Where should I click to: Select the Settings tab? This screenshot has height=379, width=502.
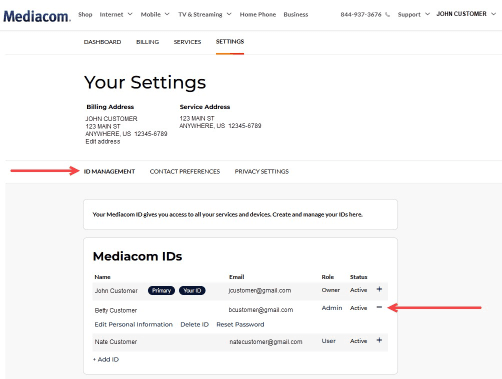click(230, 42)
